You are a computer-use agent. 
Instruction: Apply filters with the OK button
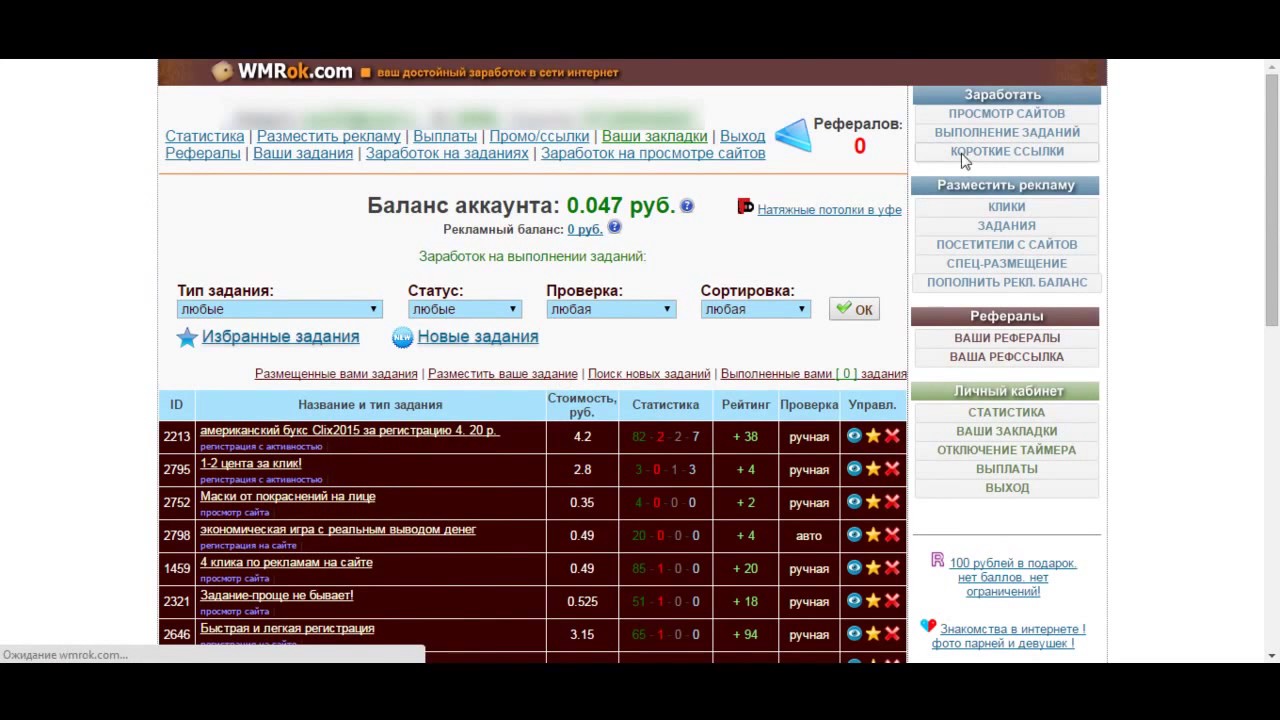click(854, 309)
